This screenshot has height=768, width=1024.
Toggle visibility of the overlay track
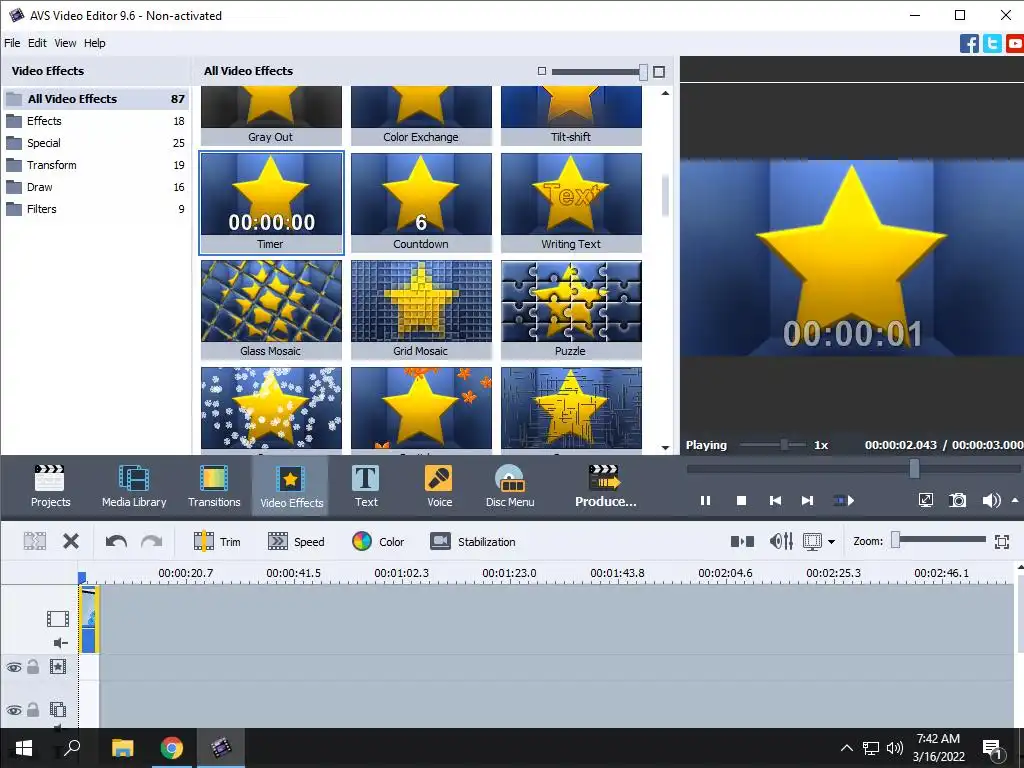tap(14, 710)
